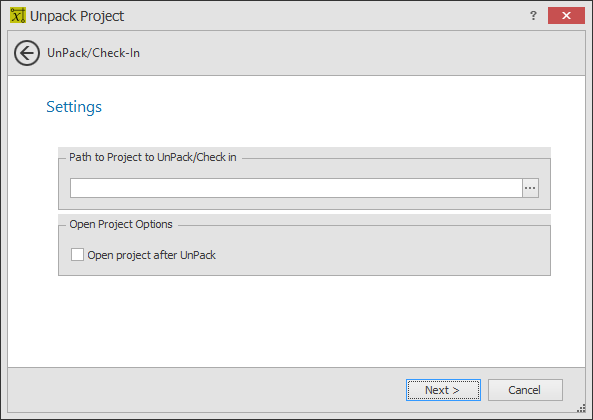
Task: Click empty header bar right of UnPack/Check-In
Action: pos(359,53)
